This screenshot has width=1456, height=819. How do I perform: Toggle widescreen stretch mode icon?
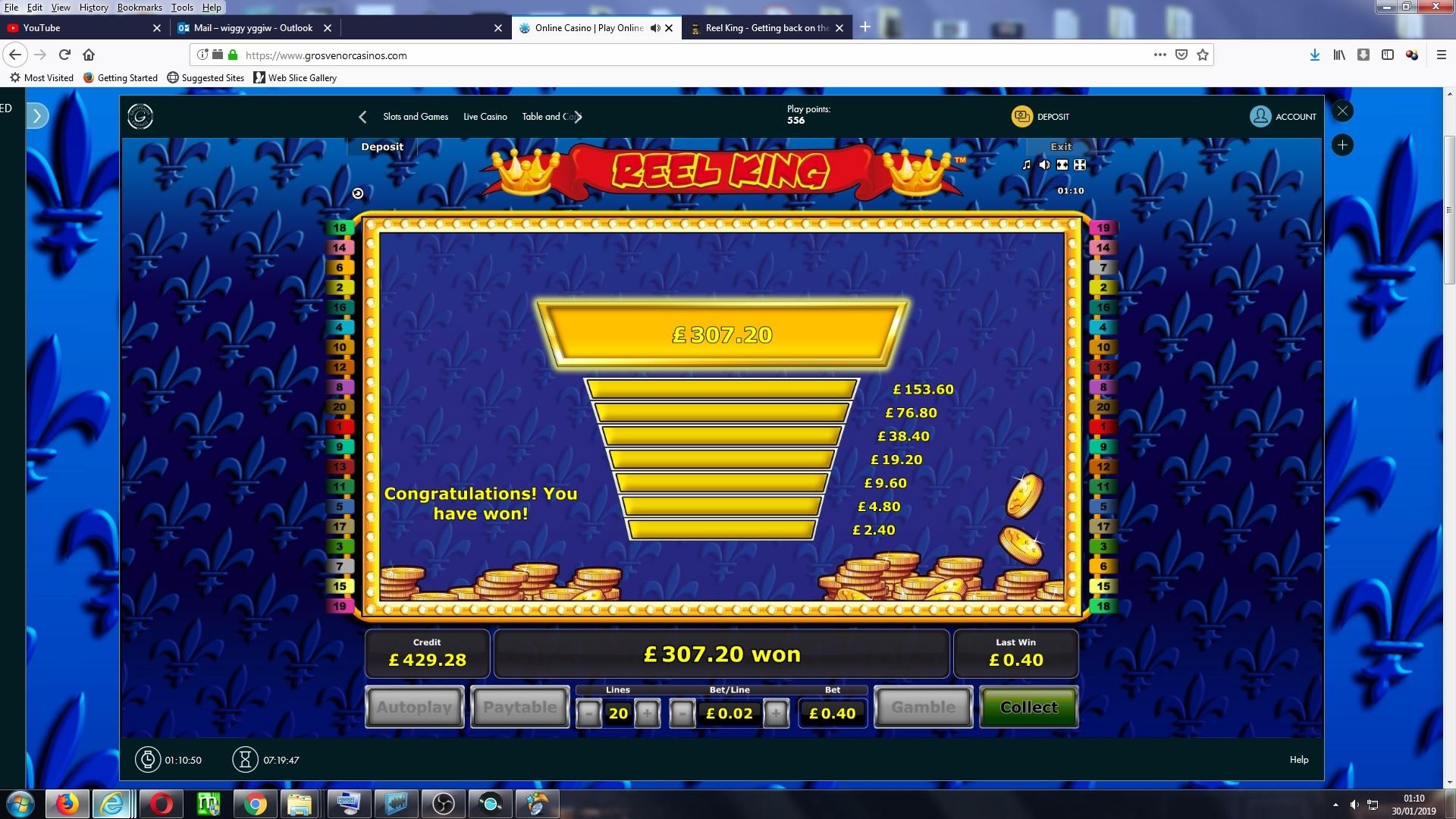click(x=1062, y=165)
